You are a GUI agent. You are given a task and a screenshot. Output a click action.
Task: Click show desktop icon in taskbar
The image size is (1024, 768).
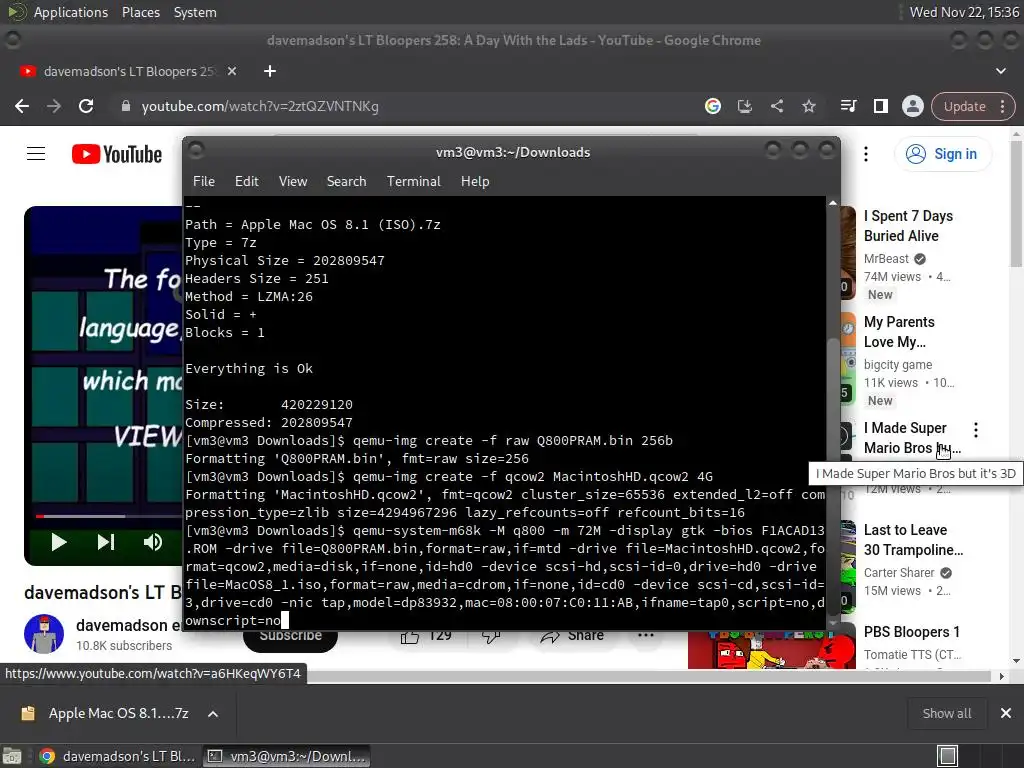[x=12, y=756]
